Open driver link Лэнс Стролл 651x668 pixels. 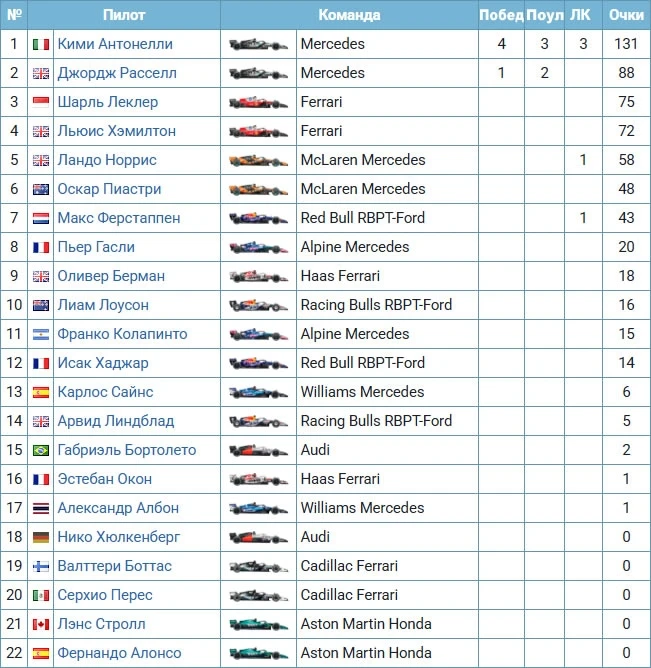(101, 624)
